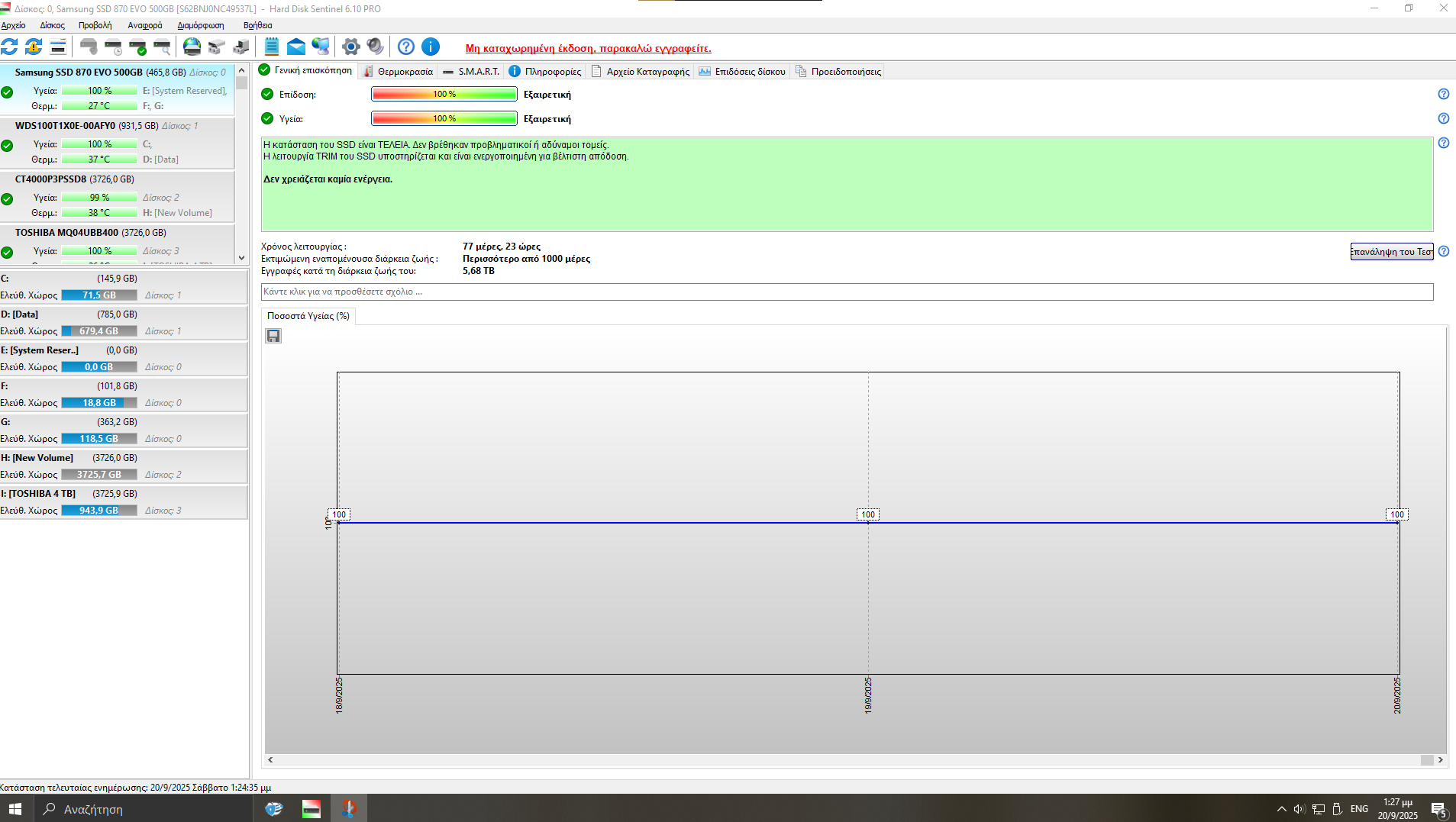Viewport: 1456px width, 822px height.
Task: Click the disk with clock toolbar icon
Action: tap(113, 47)
